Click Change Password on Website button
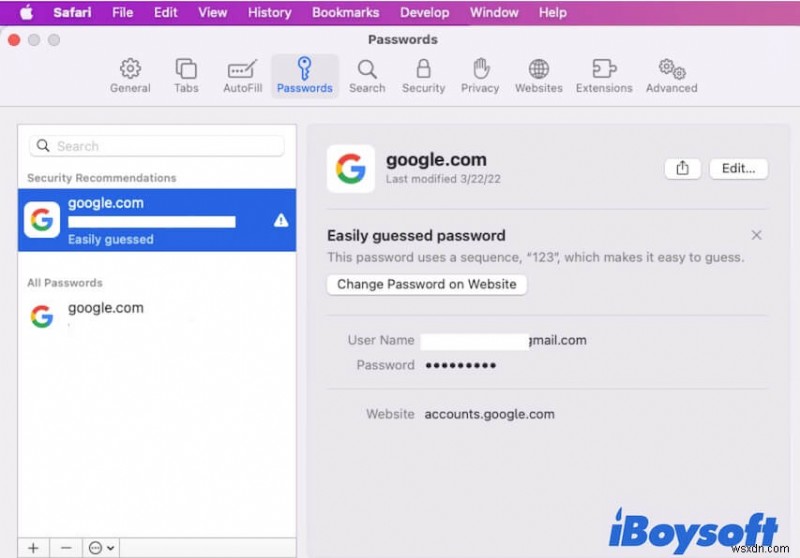The image size is (800, 558). (x=427, y=284)
